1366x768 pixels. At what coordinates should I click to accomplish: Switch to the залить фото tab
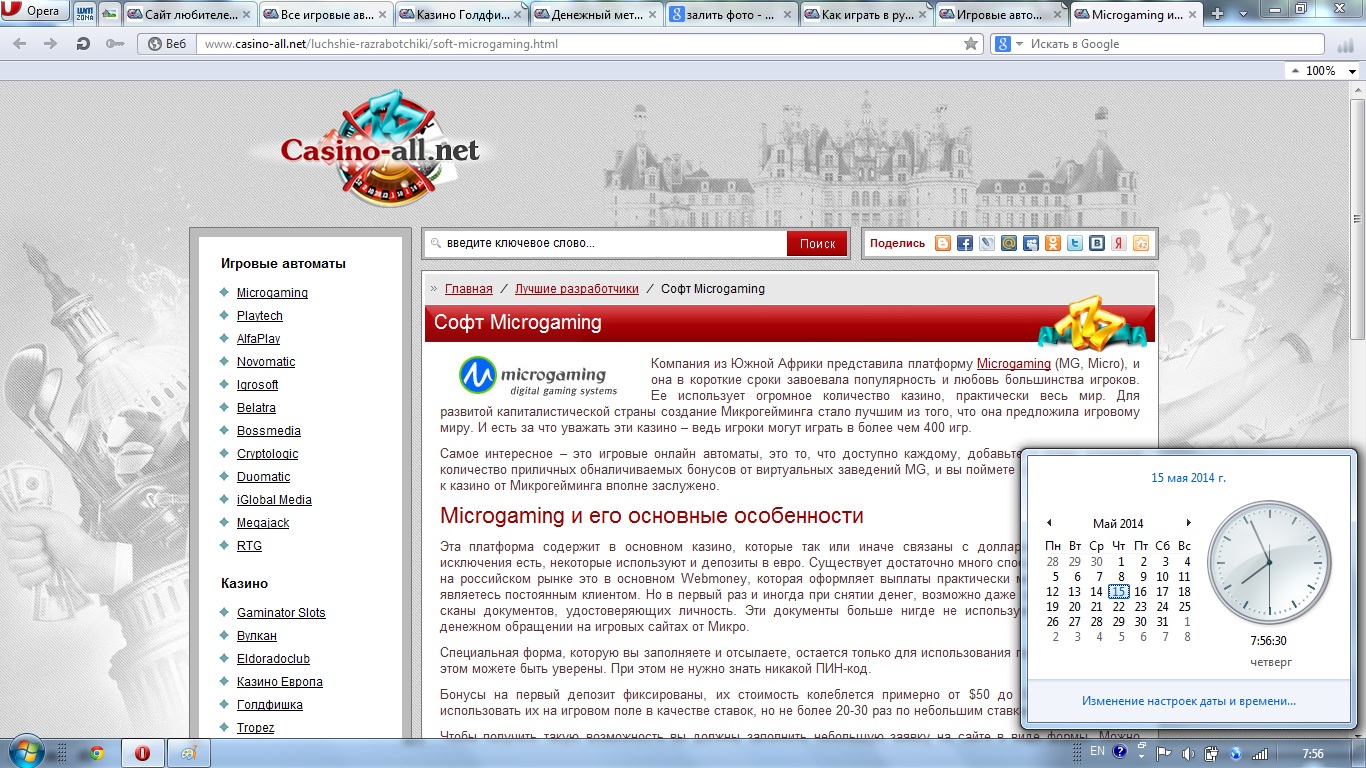(731, 14)
